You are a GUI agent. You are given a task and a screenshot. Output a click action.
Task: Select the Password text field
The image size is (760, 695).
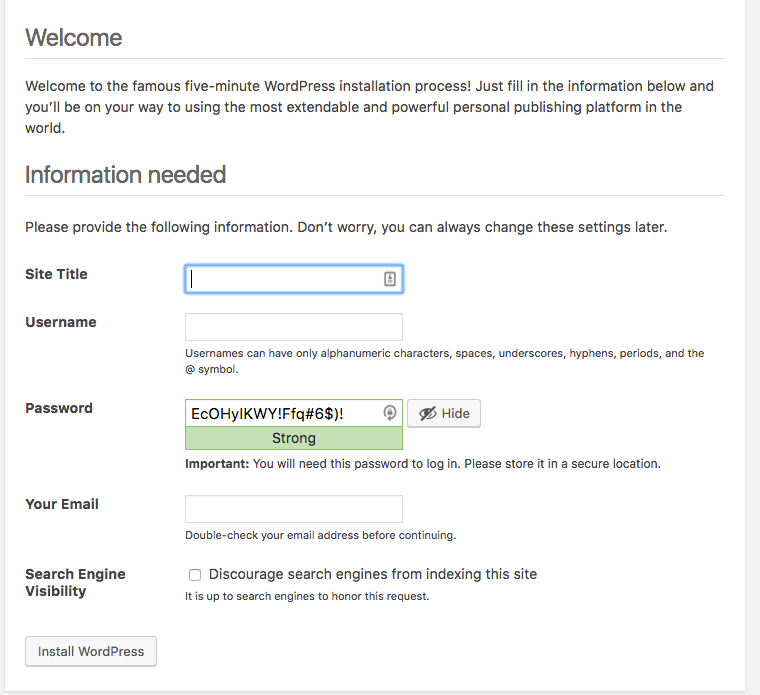(294, 413)
